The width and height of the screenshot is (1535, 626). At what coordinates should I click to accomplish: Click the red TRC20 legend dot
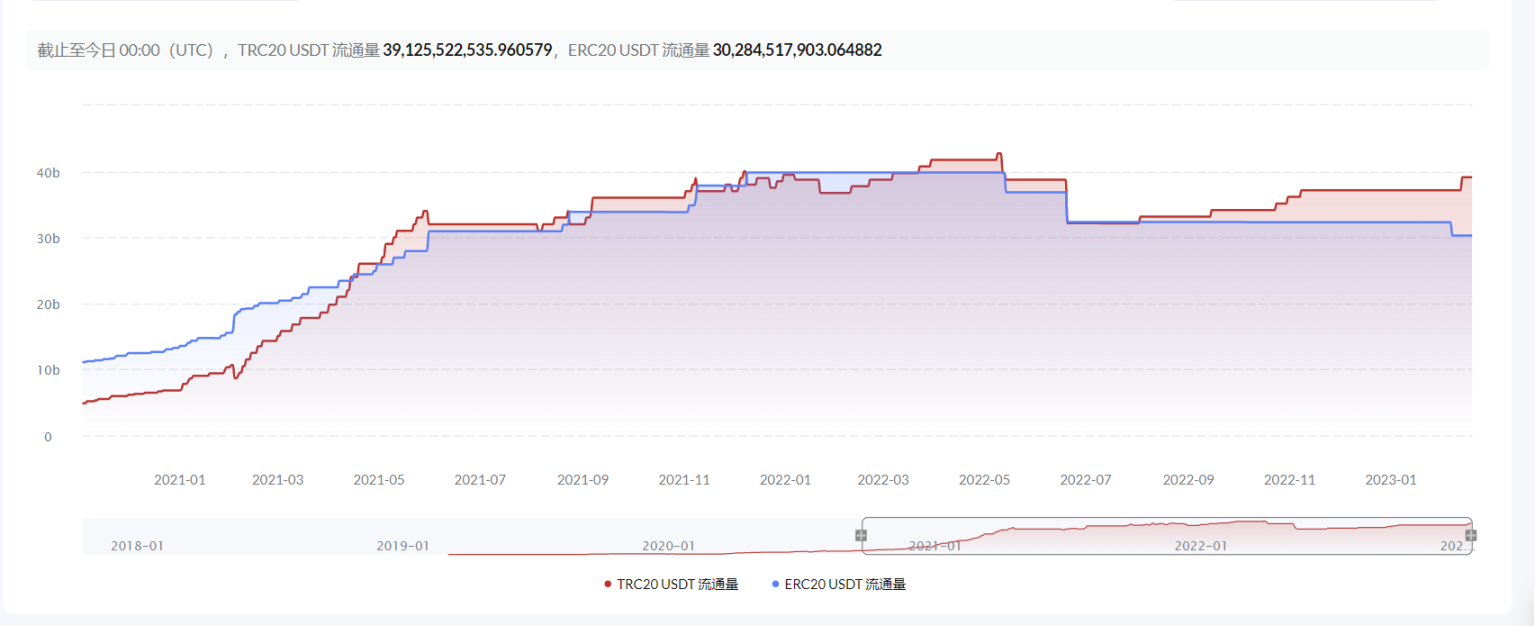[x=608, y=584]
